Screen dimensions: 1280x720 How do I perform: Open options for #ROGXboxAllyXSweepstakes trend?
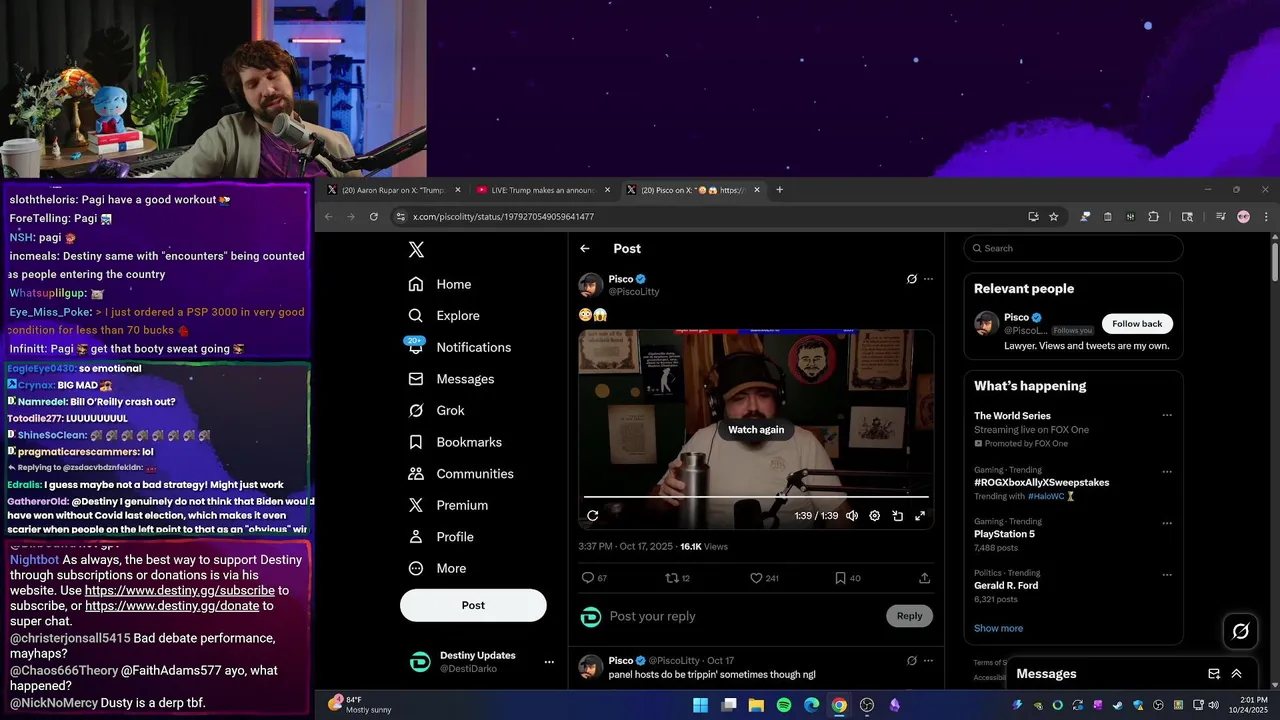pyautogui.click(x=1167, y=471)
